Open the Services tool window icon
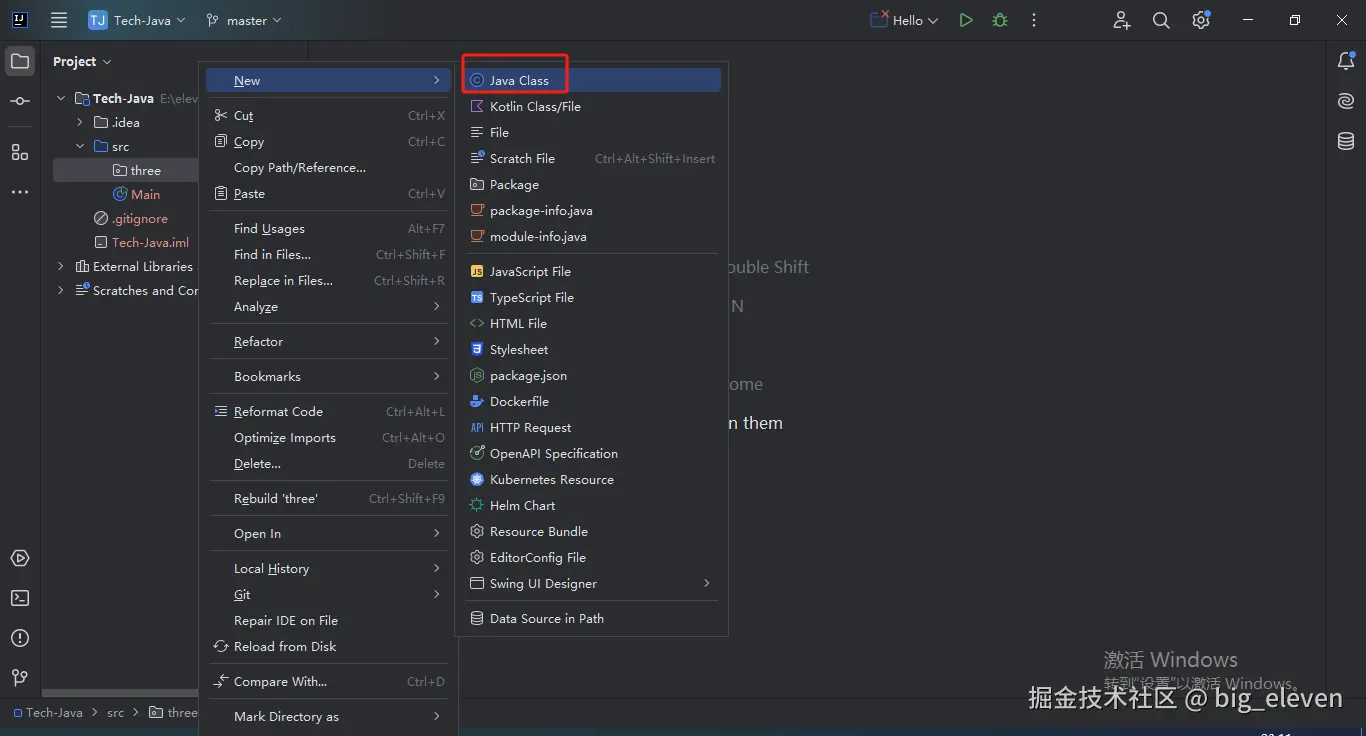This screenshot has width=1366, height=736. (20, 558)
